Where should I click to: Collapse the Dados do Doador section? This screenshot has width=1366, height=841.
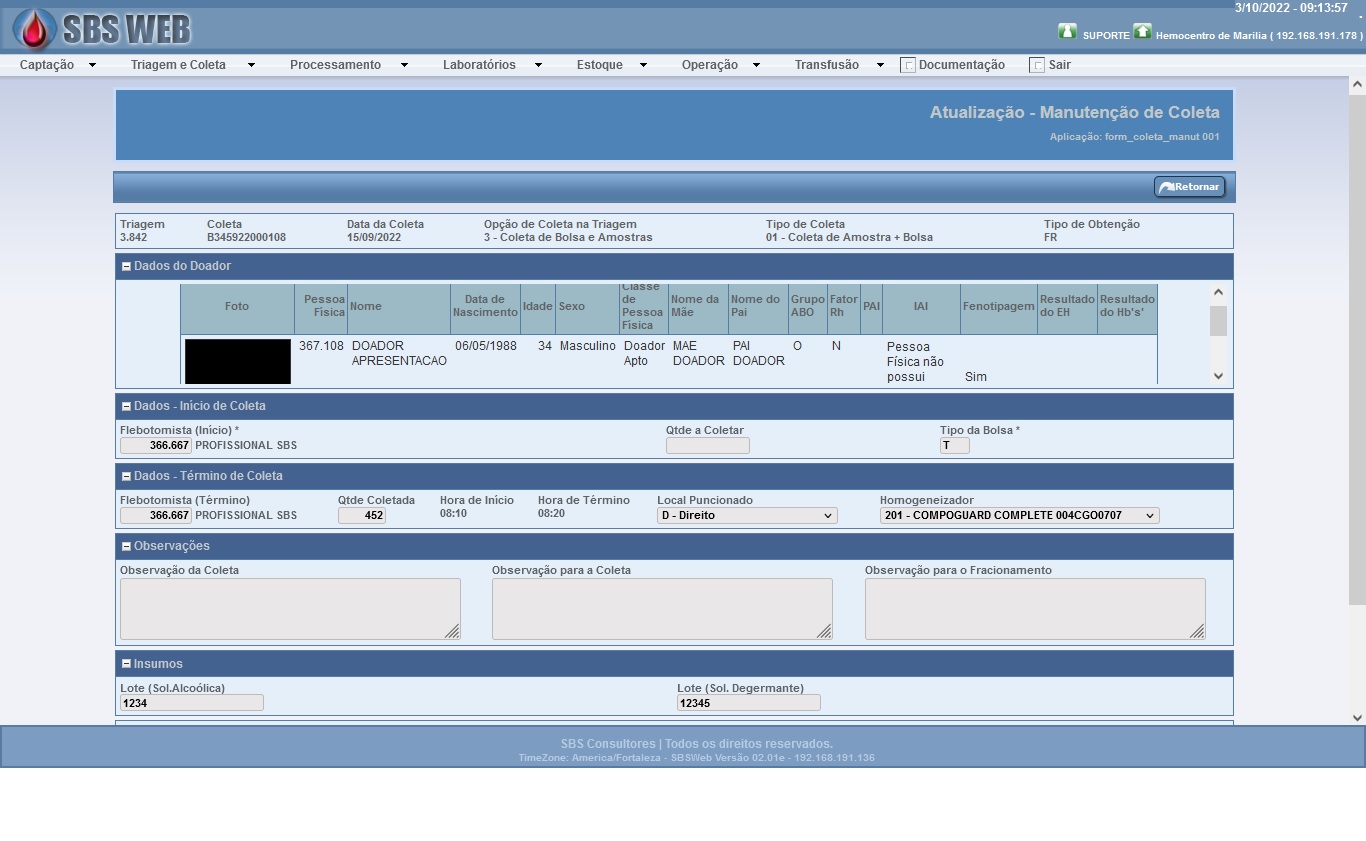(x=127, y=267)
